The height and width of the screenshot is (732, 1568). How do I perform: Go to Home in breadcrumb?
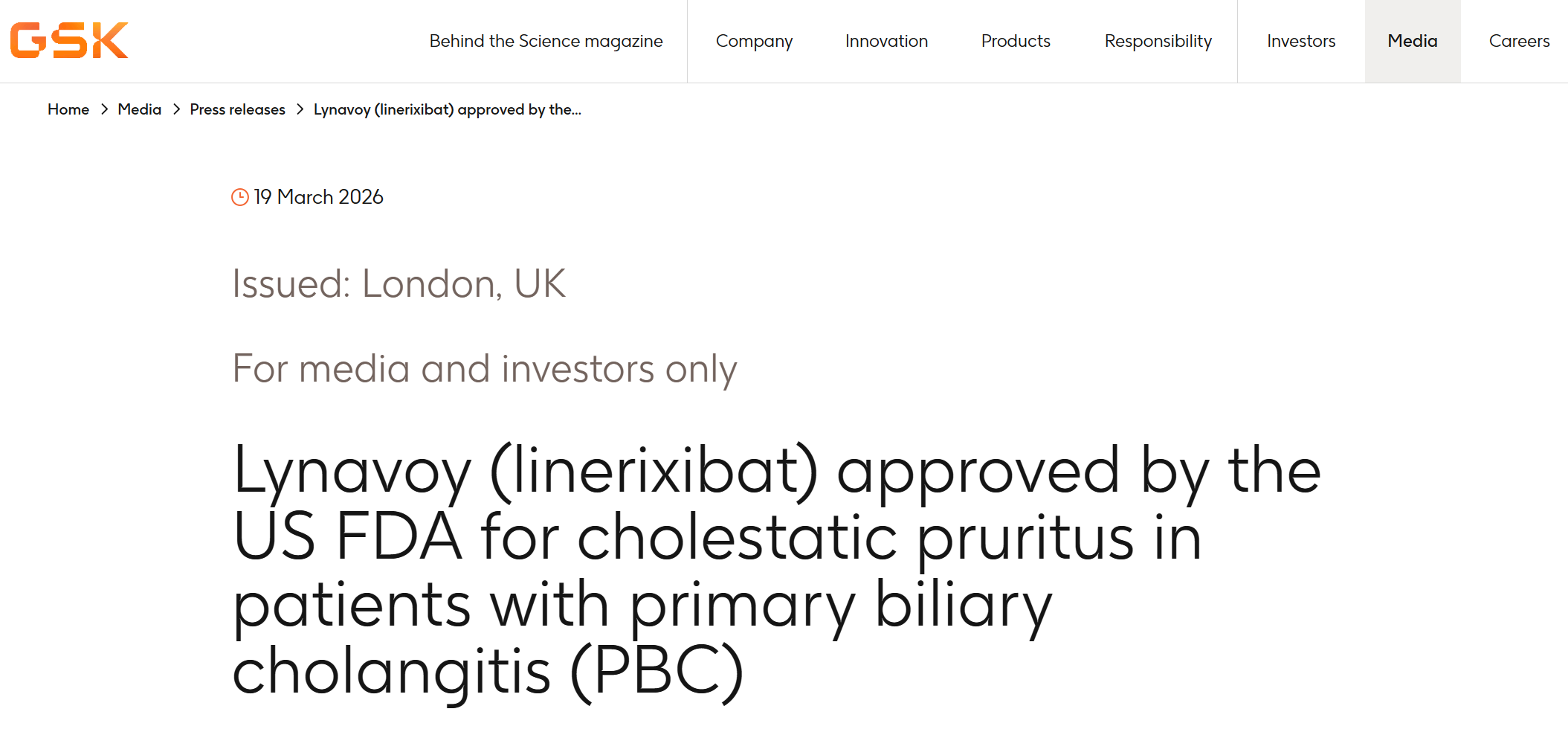coord(68,109)
